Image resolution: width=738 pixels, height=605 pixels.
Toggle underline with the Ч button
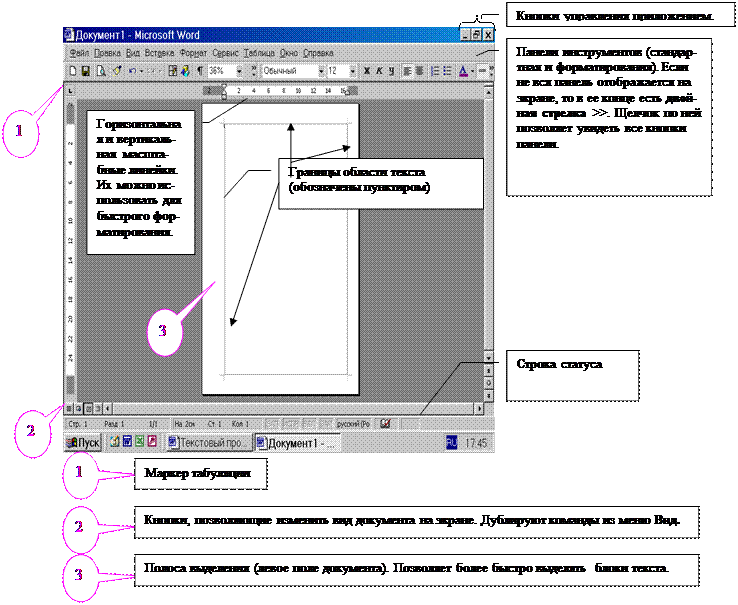coord(391,71)
